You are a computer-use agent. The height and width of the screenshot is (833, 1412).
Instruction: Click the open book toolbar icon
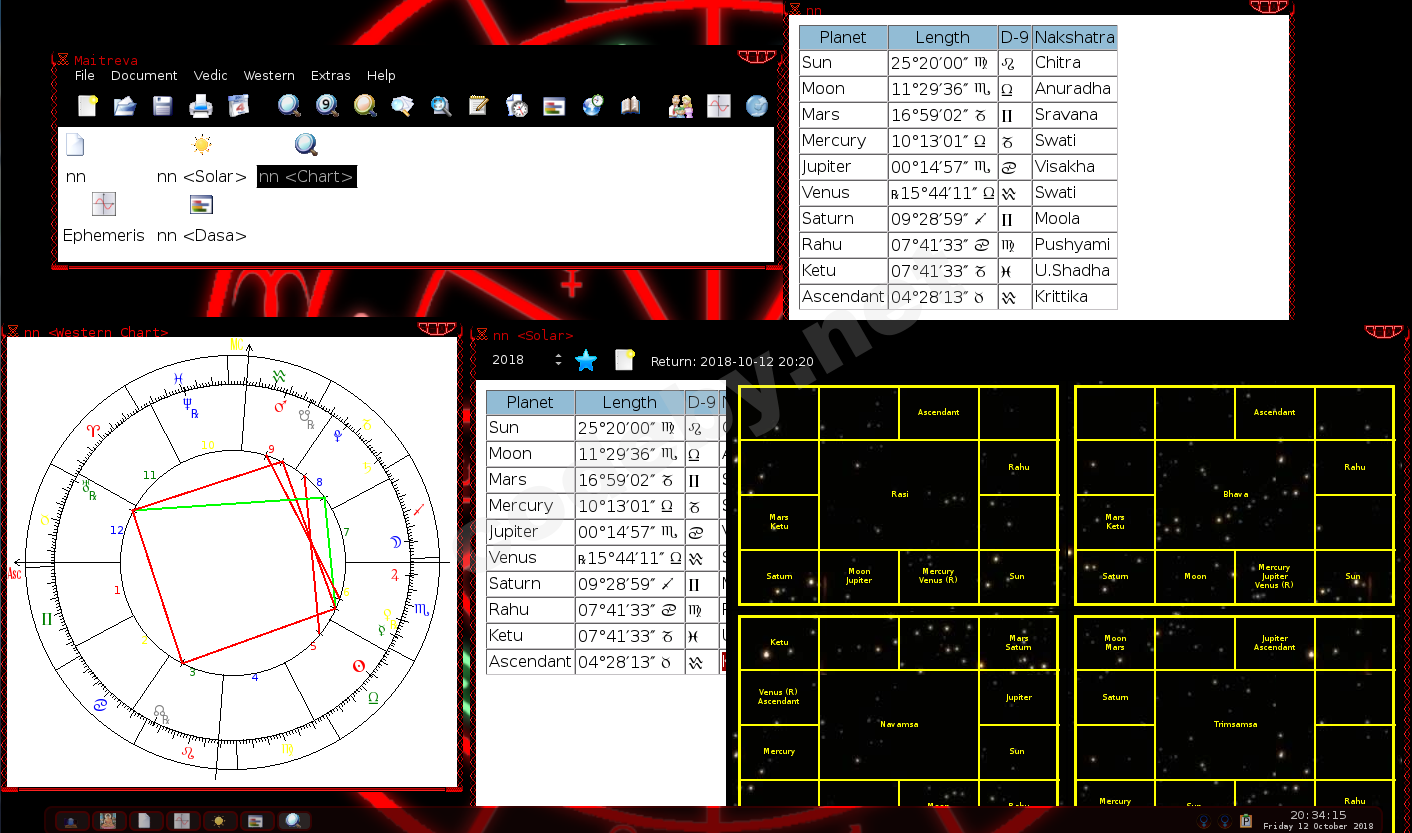(630, 106)
